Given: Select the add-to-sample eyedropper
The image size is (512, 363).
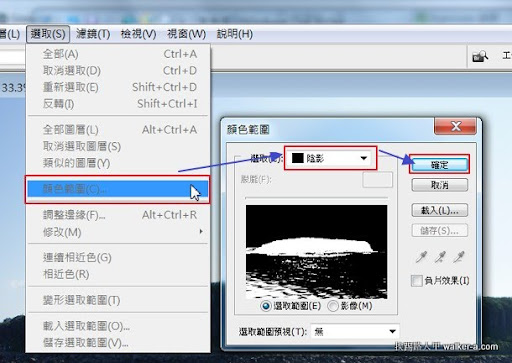Looking at the screenshot, I should [x=440, y=257].
